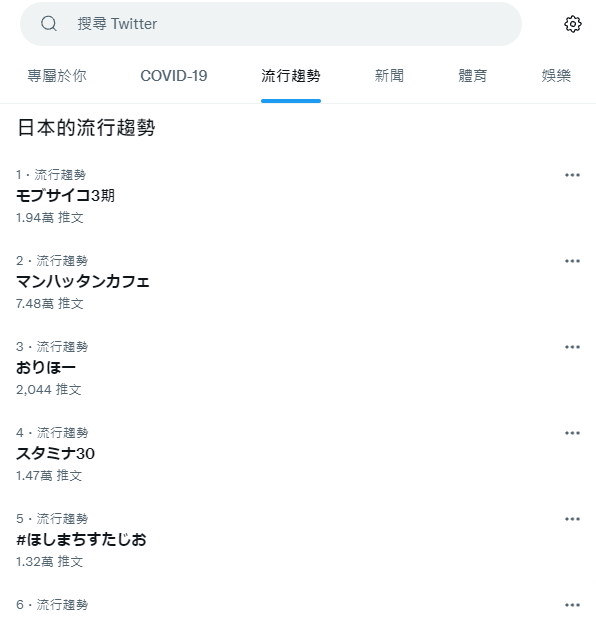596x618 pixels.
Task: Focus the 搜尋 Twitter search field
Action: pos(271,24)
